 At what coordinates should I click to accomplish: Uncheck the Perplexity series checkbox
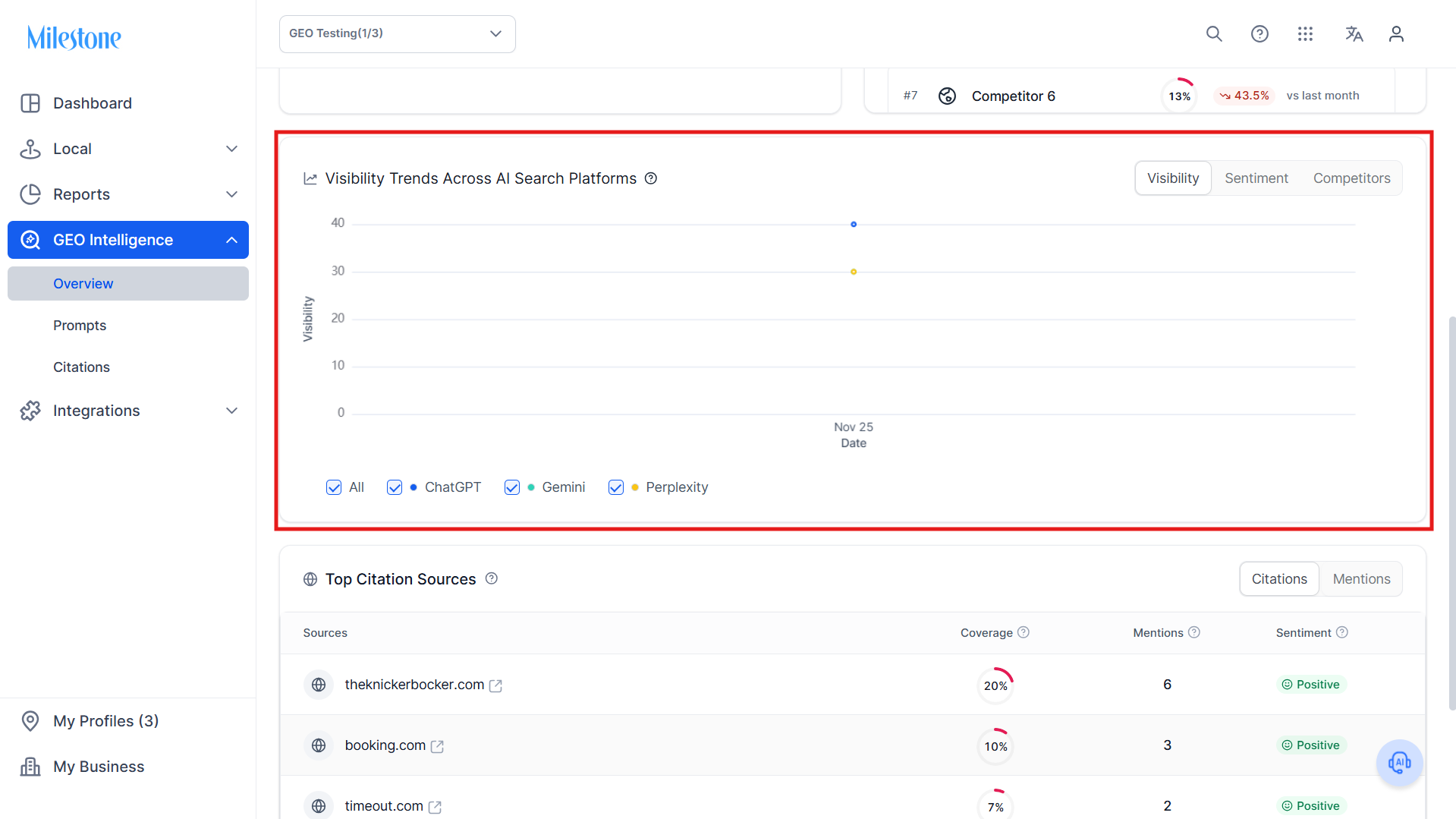pos(616,487)
